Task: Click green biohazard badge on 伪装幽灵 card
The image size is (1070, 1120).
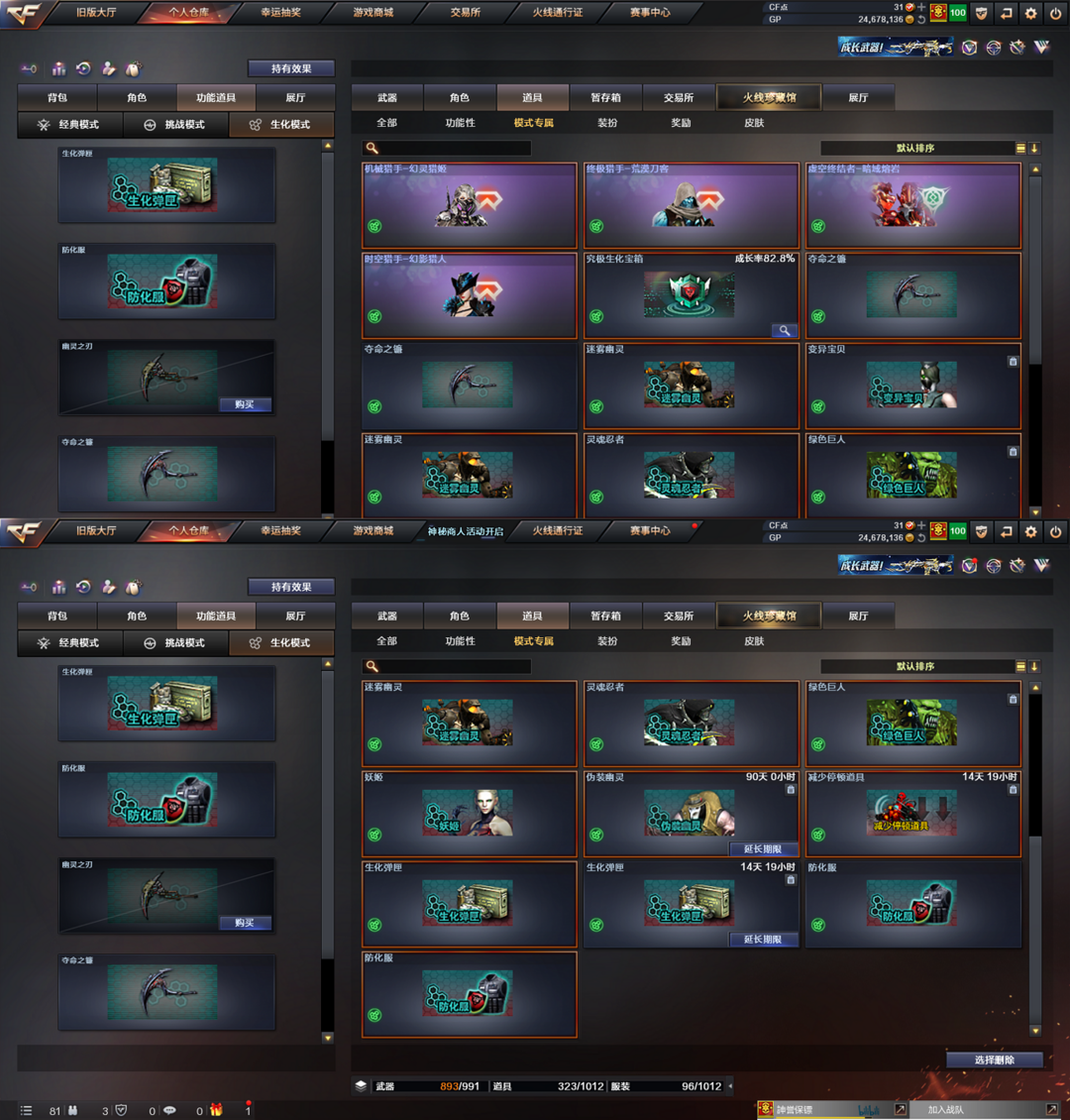Action: tap(596, 835)
